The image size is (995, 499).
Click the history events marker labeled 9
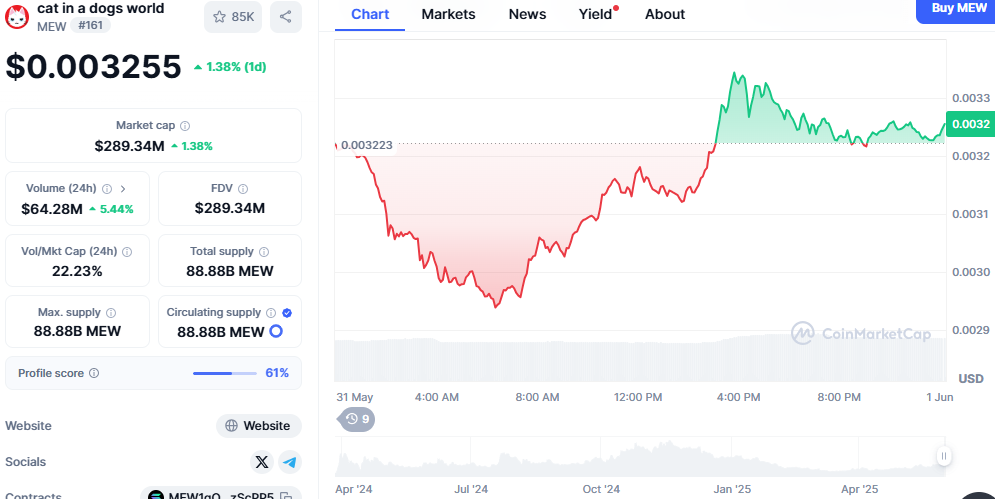coord(357,419)
